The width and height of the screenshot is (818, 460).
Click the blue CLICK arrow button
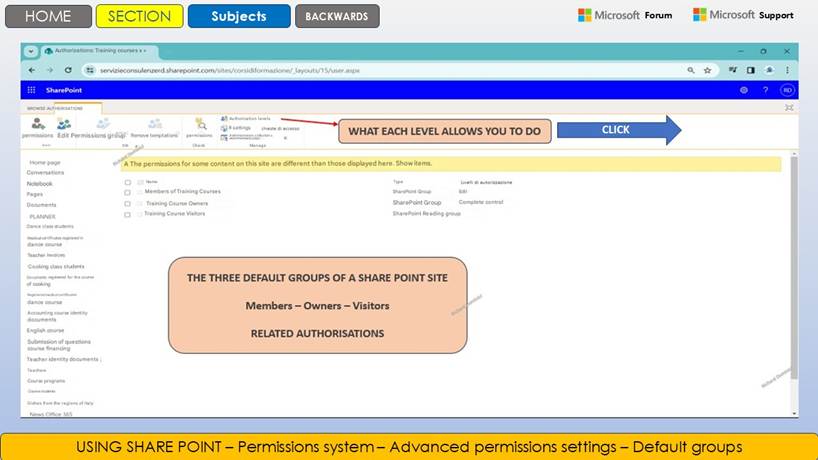pos(619,130)
